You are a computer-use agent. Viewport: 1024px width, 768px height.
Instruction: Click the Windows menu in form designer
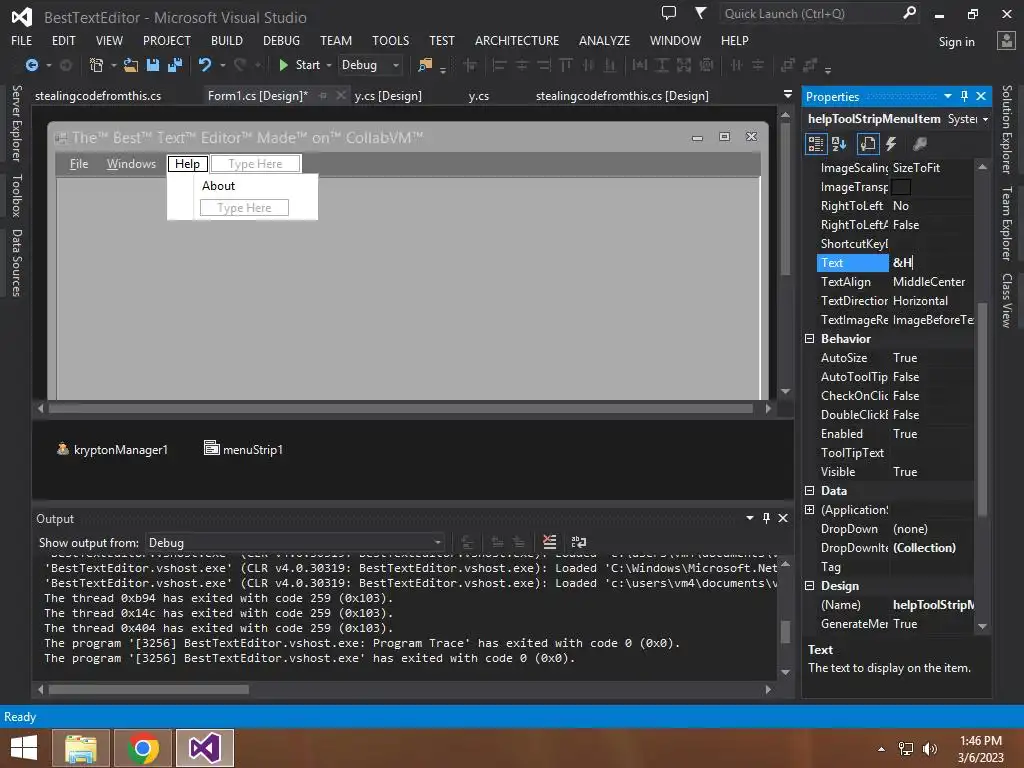131,164
